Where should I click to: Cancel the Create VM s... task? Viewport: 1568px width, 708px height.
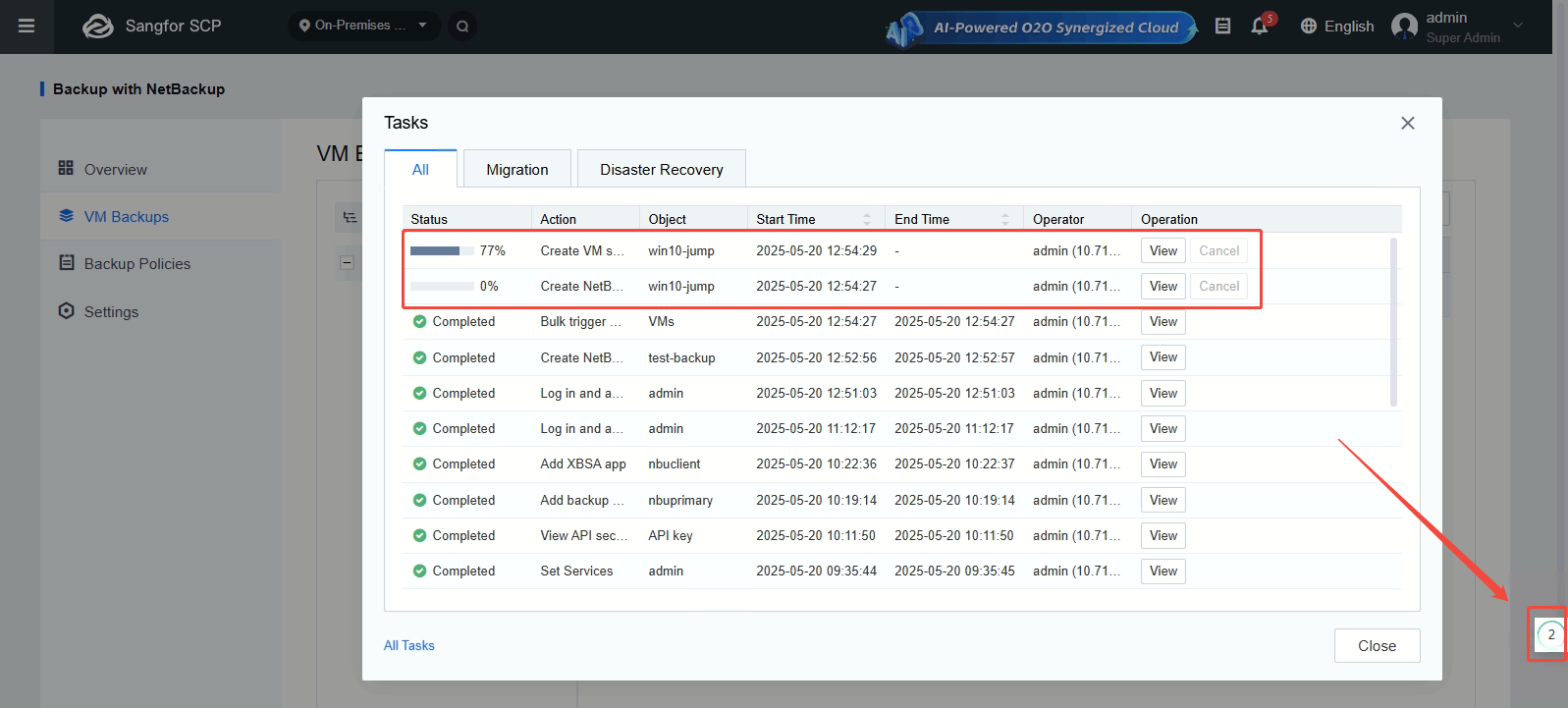[1219, 250]
